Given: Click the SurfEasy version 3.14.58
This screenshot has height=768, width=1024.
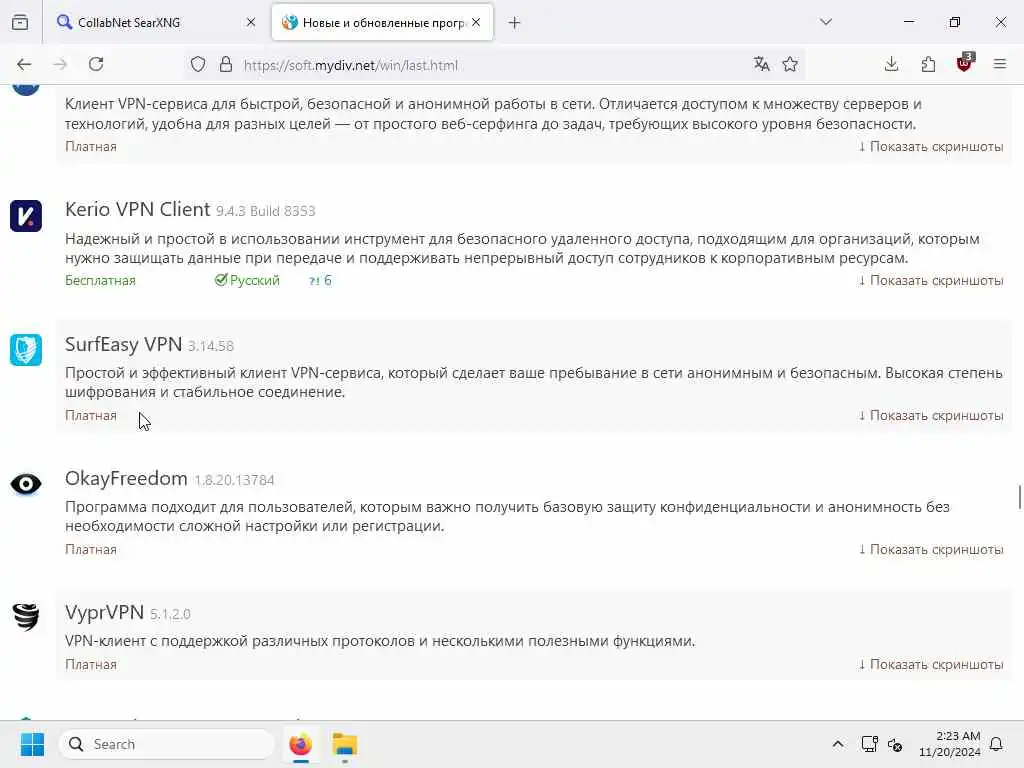Looking at the screenshot, I should coord(211,345).
